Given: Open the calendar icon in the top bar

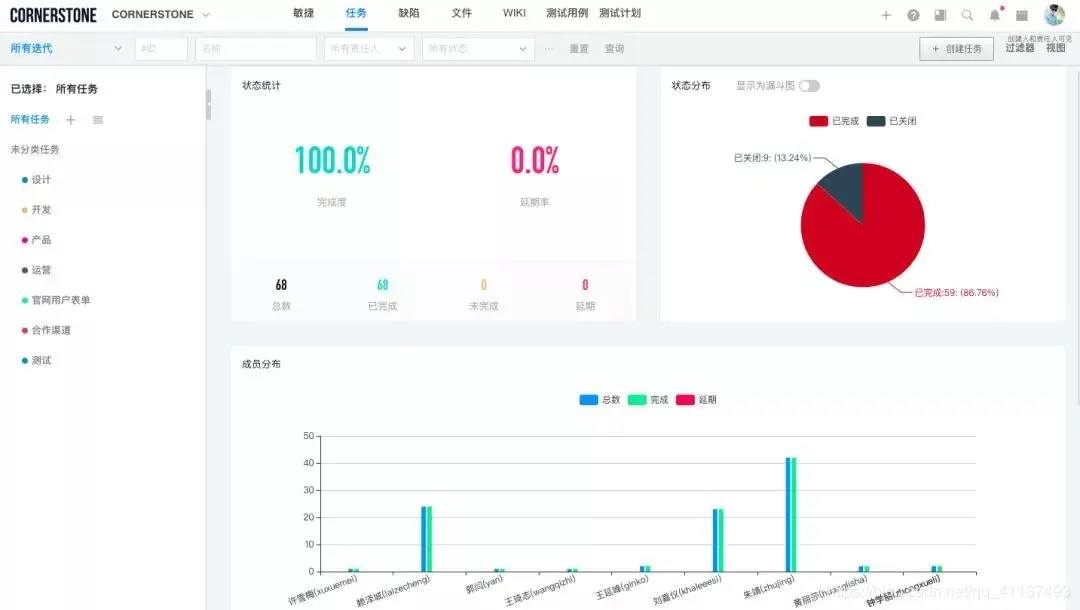Looking at the screenshot, I should click(x=1021, y=14).
